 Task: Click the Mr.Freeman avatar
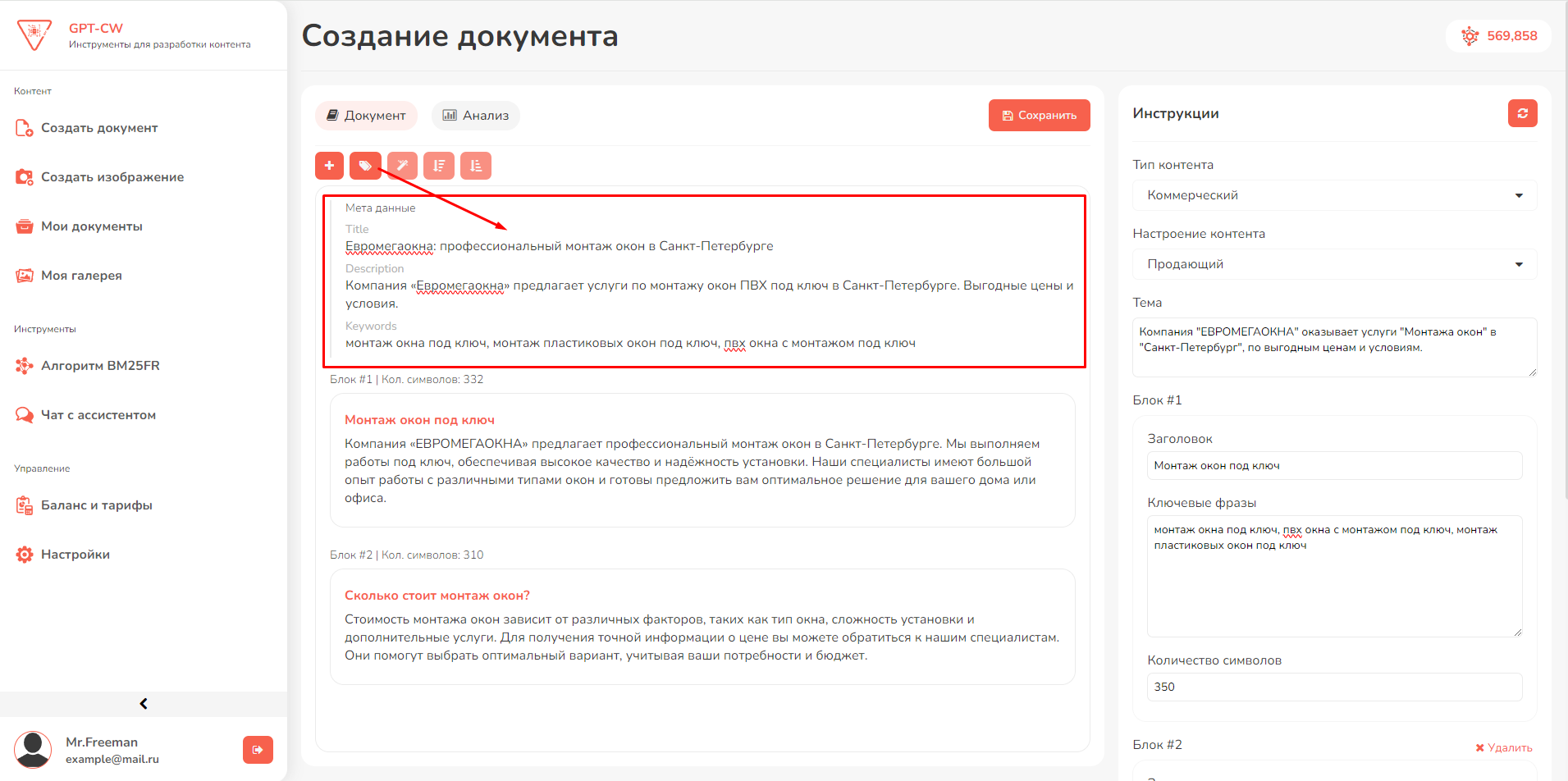(33, 750)
